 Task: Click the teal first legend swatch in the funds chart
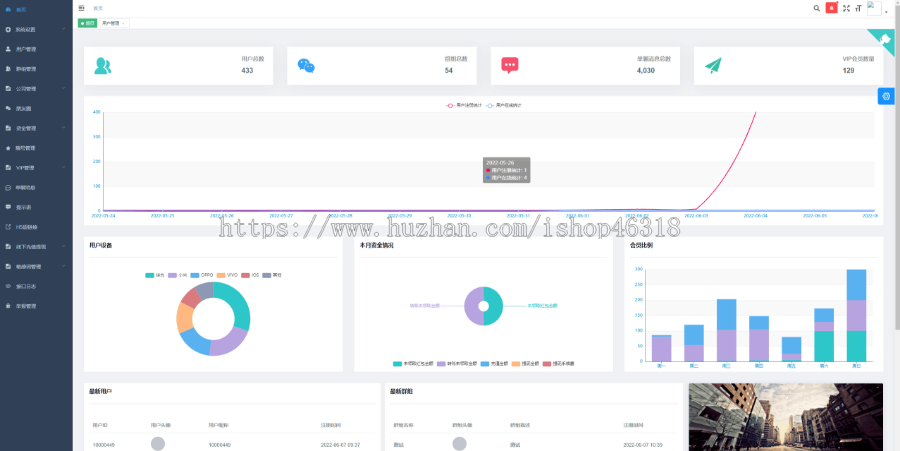[397, 364]
